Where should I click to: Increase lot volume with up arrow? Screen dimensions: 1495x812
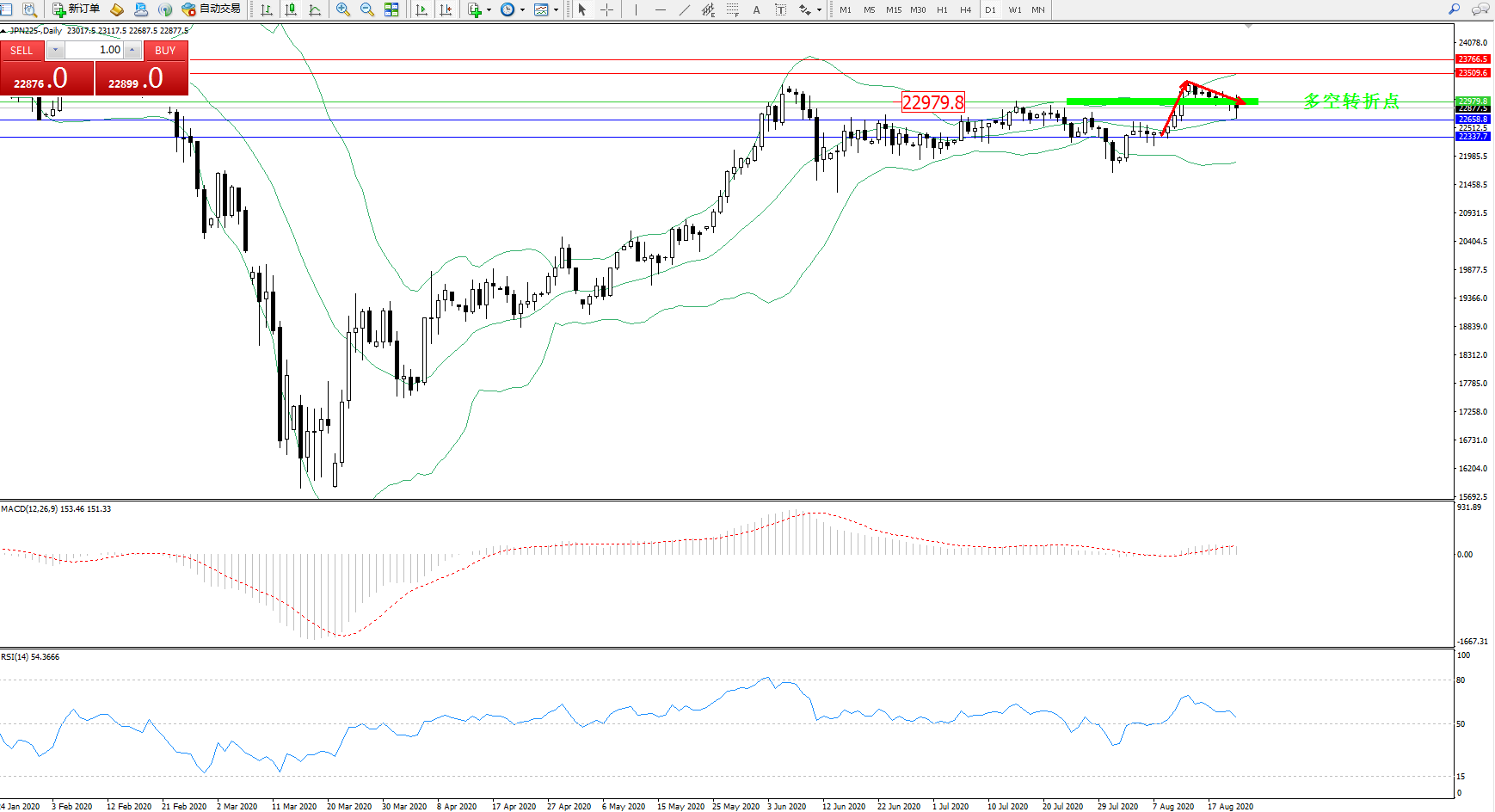coord(132,50)
